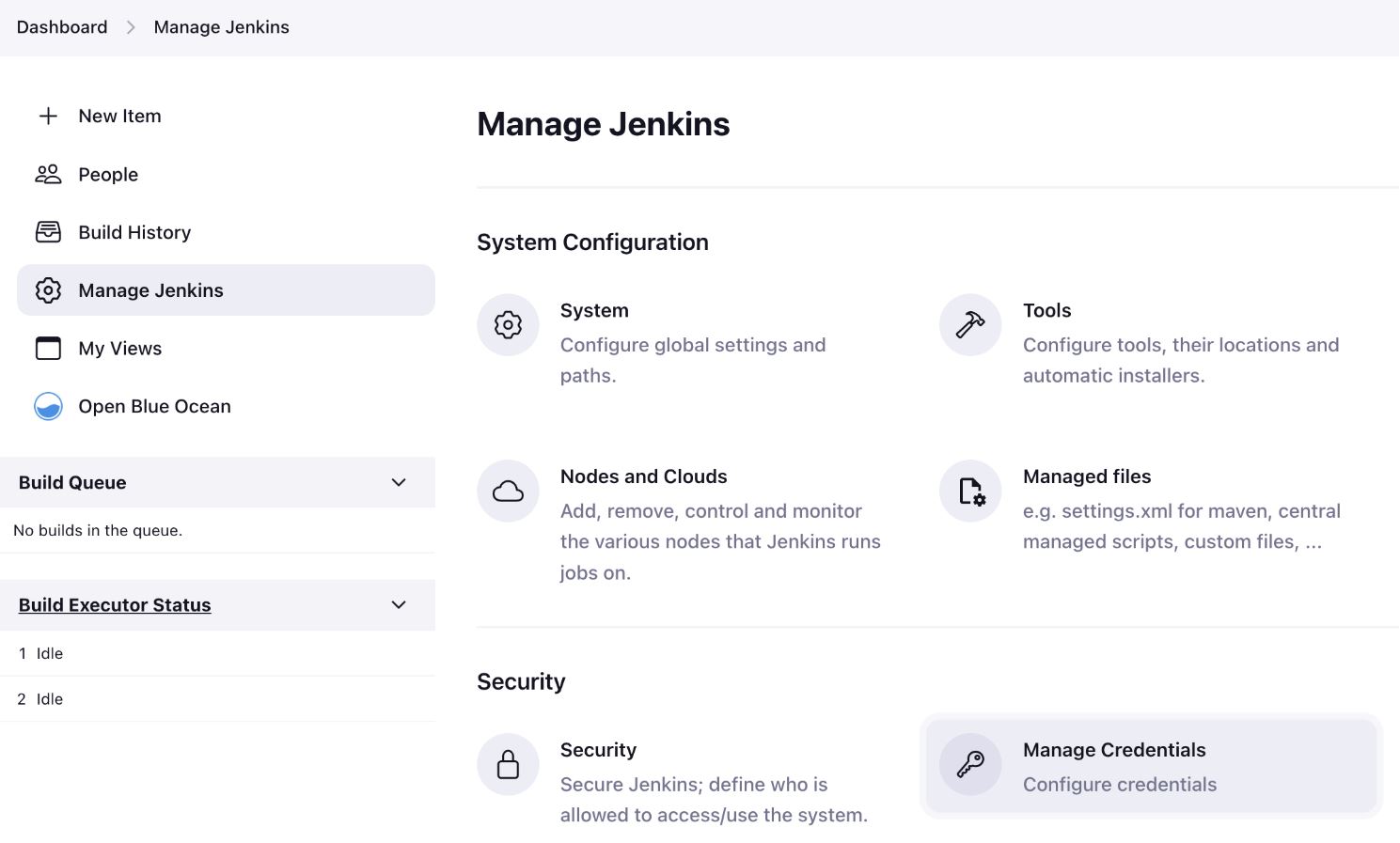The width and height of the screenshot is (1400, 843).
Task: Open the Blue Ocean icon
Action: coord(48,406)
